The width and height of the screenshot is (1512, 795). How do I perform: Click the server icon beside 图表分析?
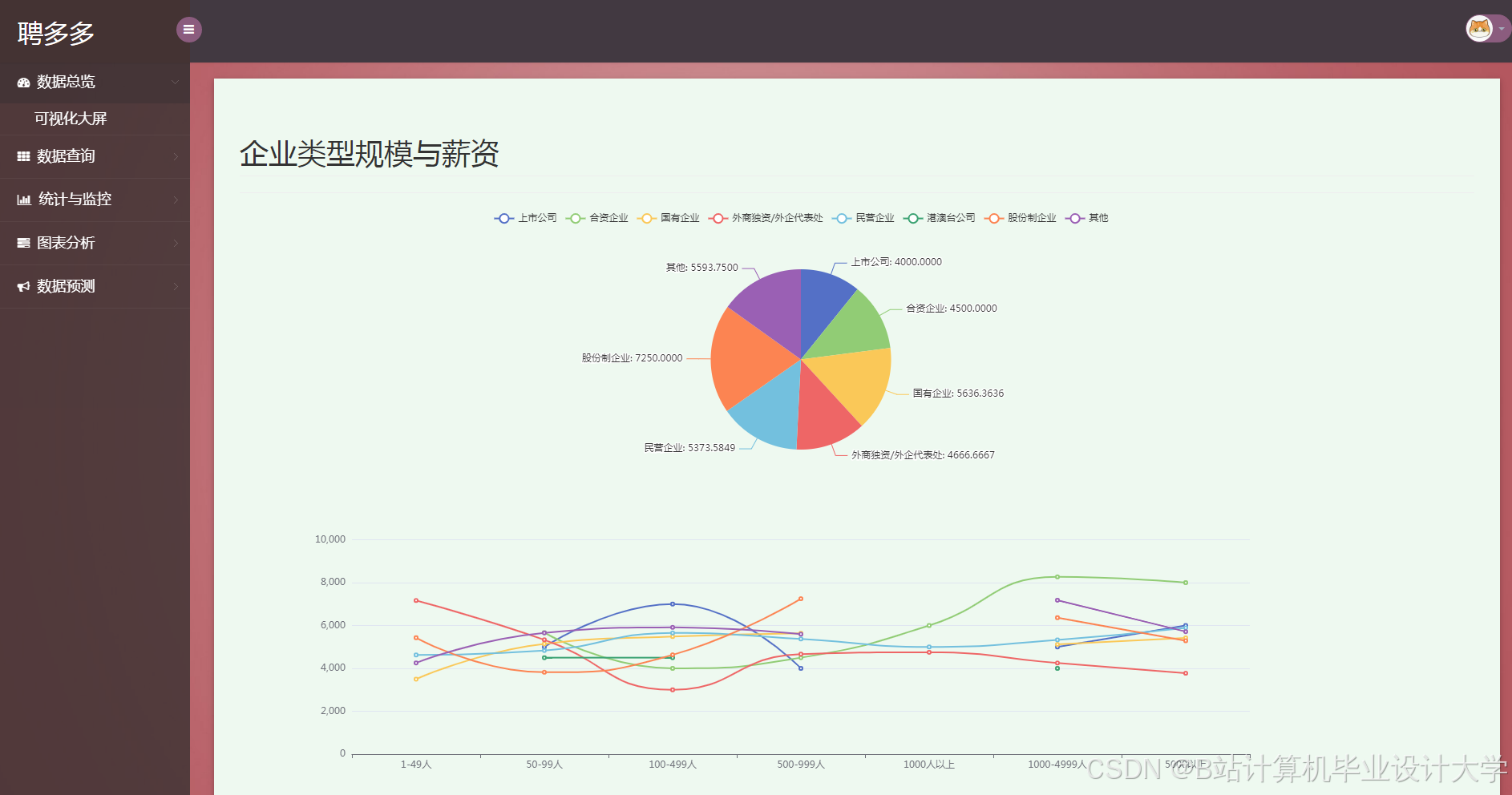[24, 243]
